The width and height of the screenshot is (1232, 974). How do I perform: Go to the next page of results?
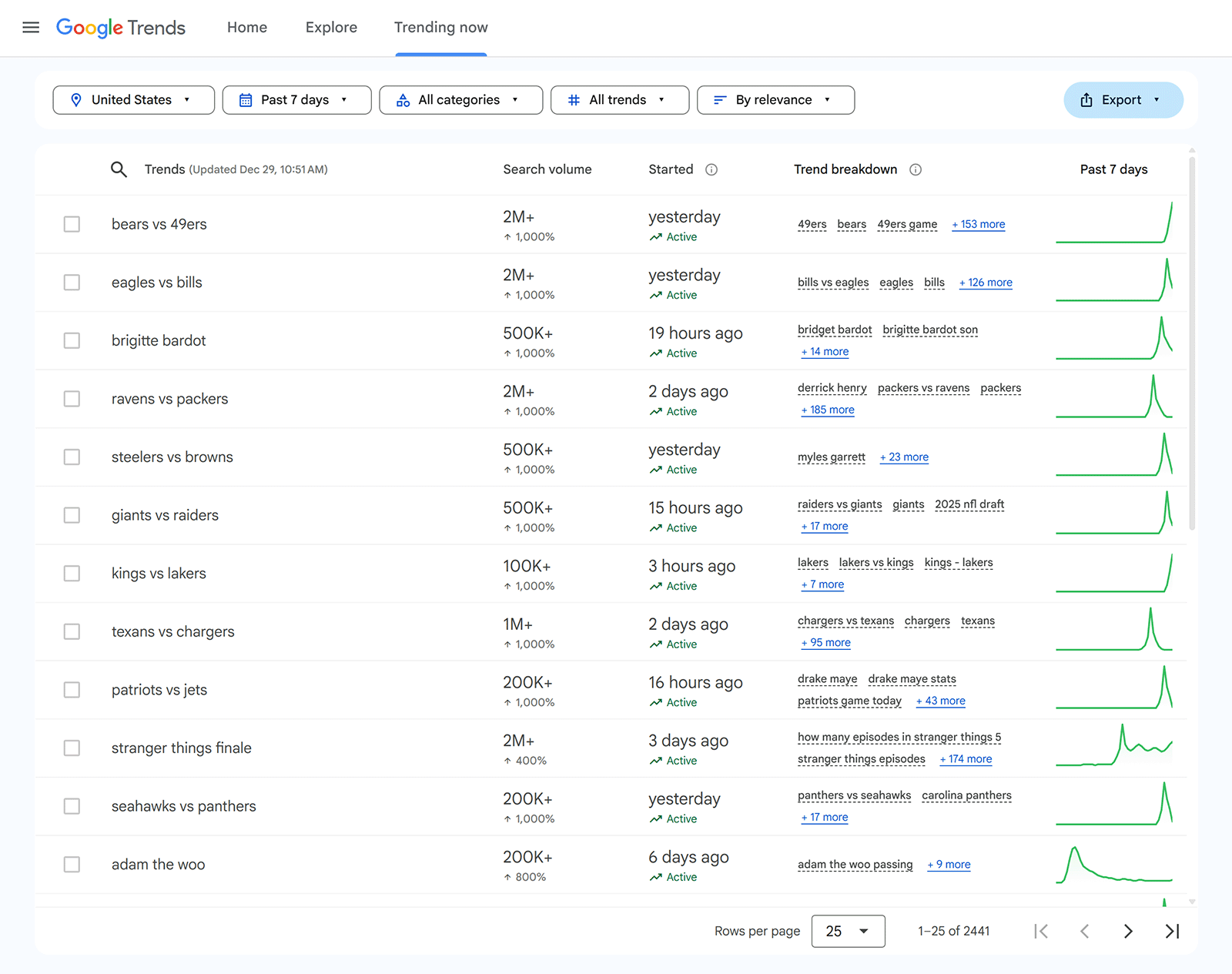pyautogui.click(x=1128, y=931)
